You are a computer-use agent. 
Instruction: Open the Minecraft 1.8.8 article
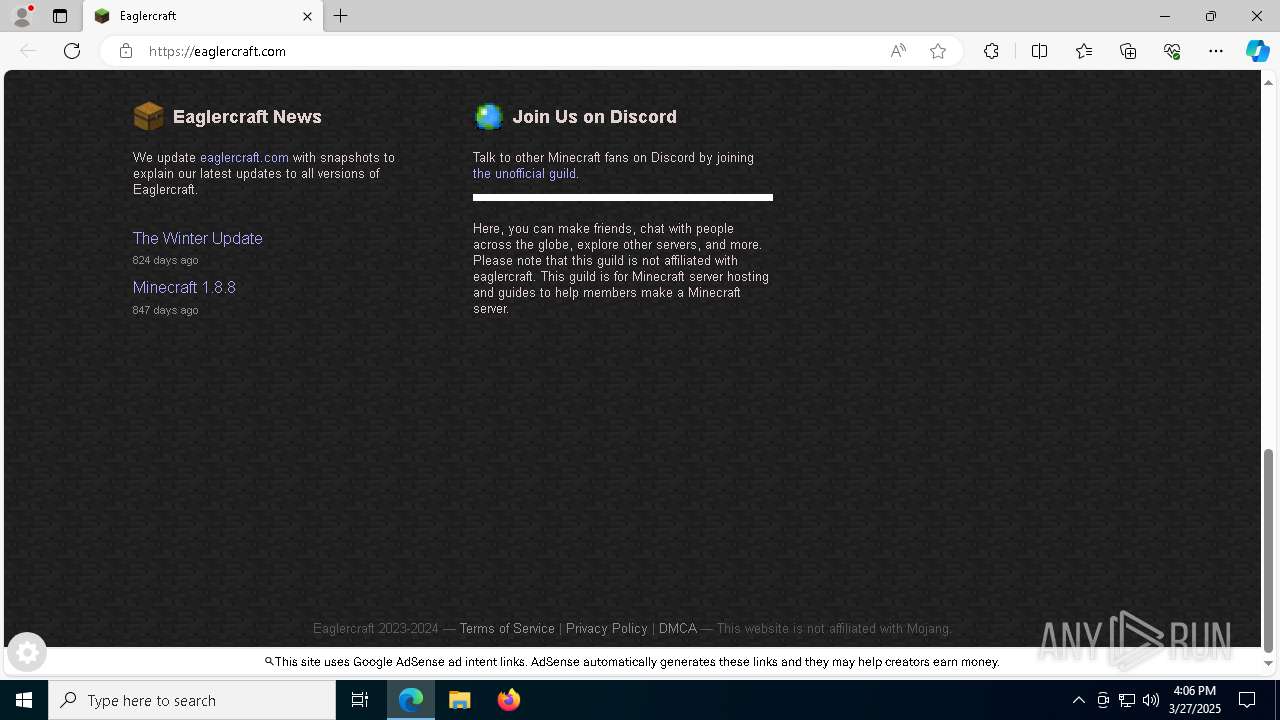184,287
